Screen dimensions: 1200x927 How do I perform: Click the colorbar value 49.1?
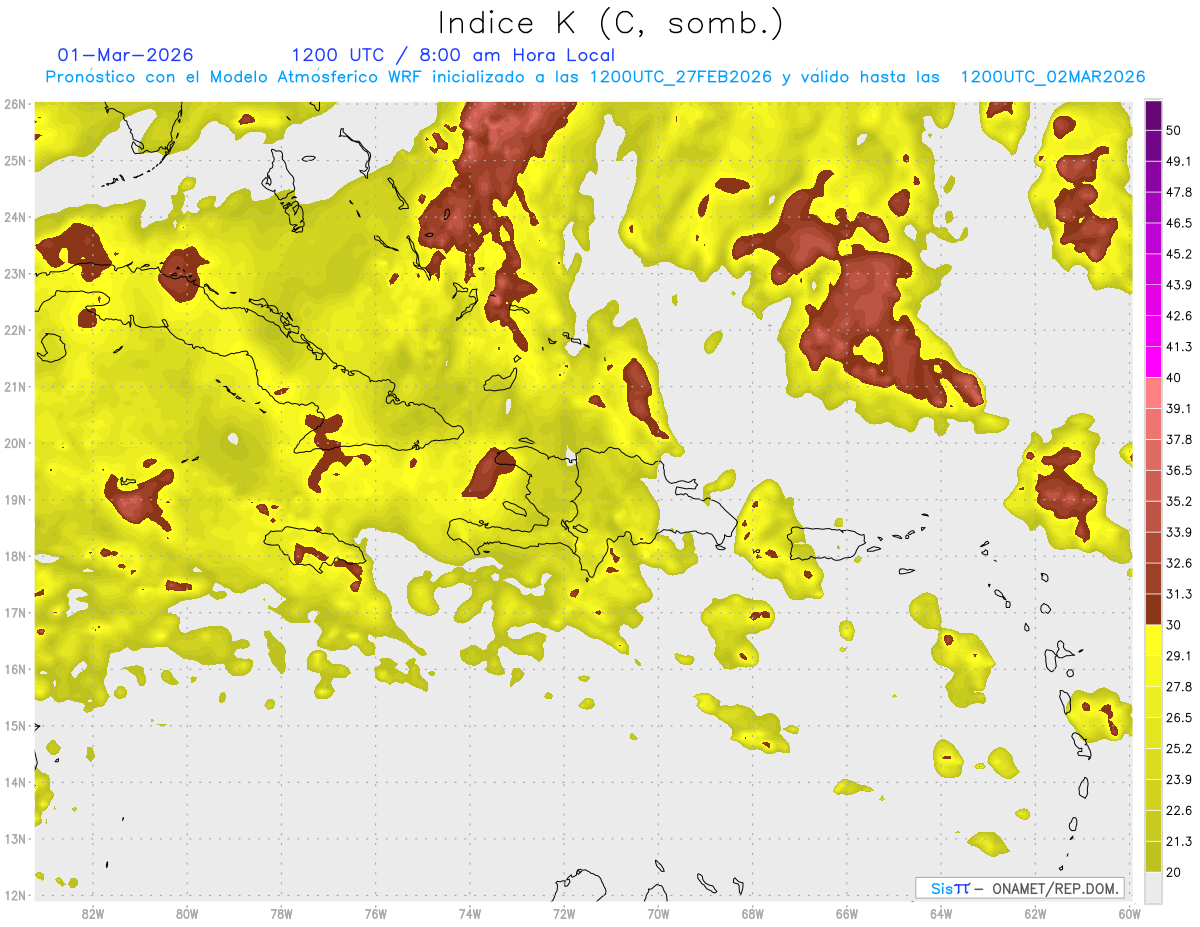tap(1179, 162)
